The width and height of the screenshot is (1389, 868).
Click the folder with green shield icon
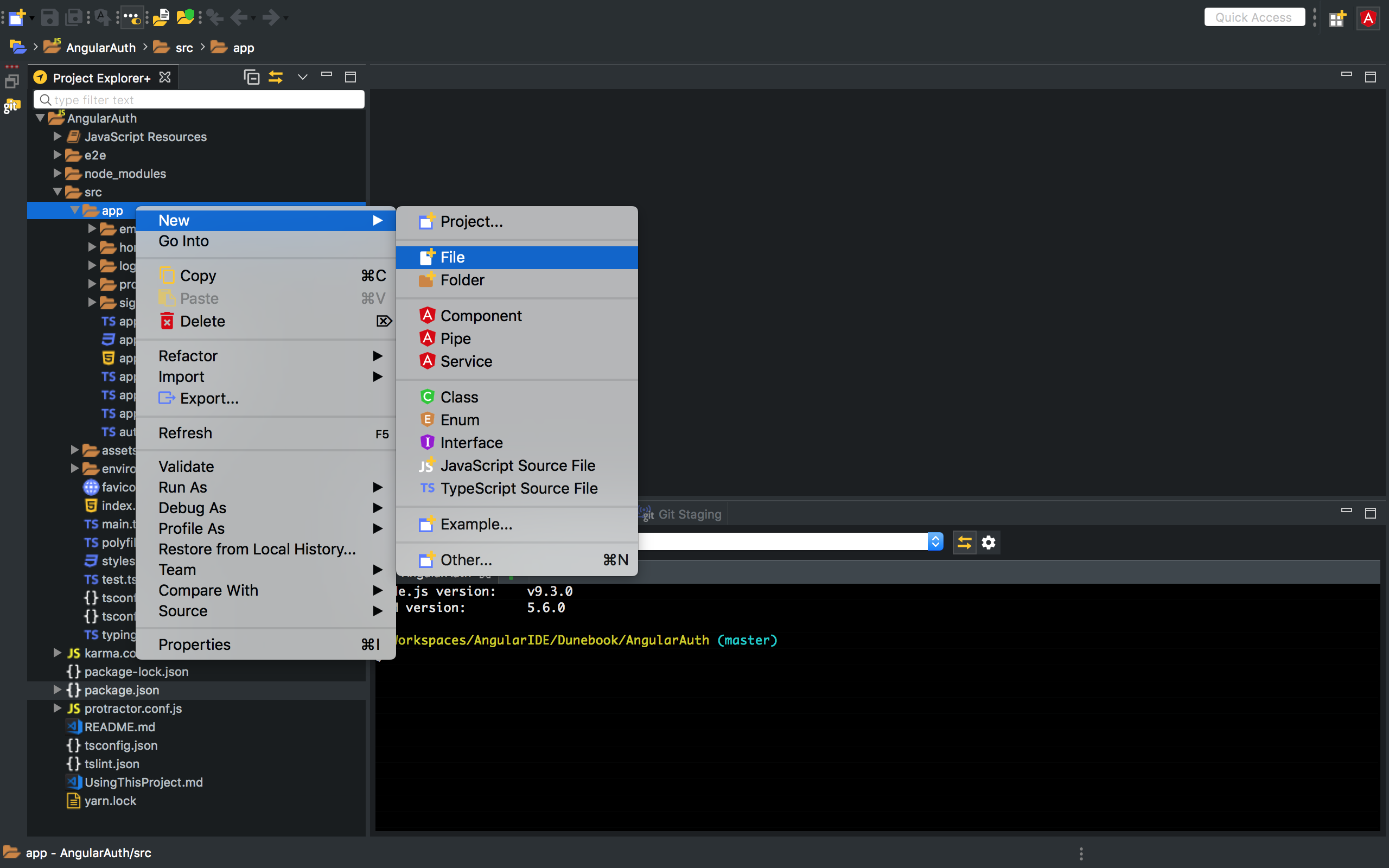pyautogui.click(x=186, y=17)
